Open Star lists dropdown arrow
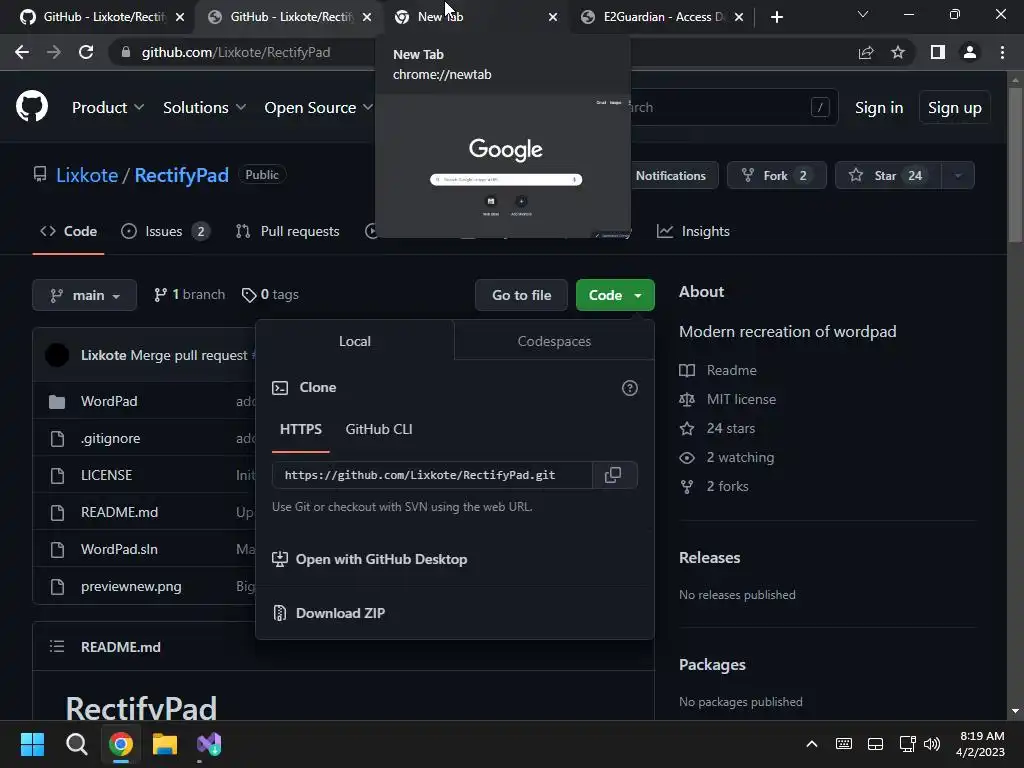 click(958, 176)
